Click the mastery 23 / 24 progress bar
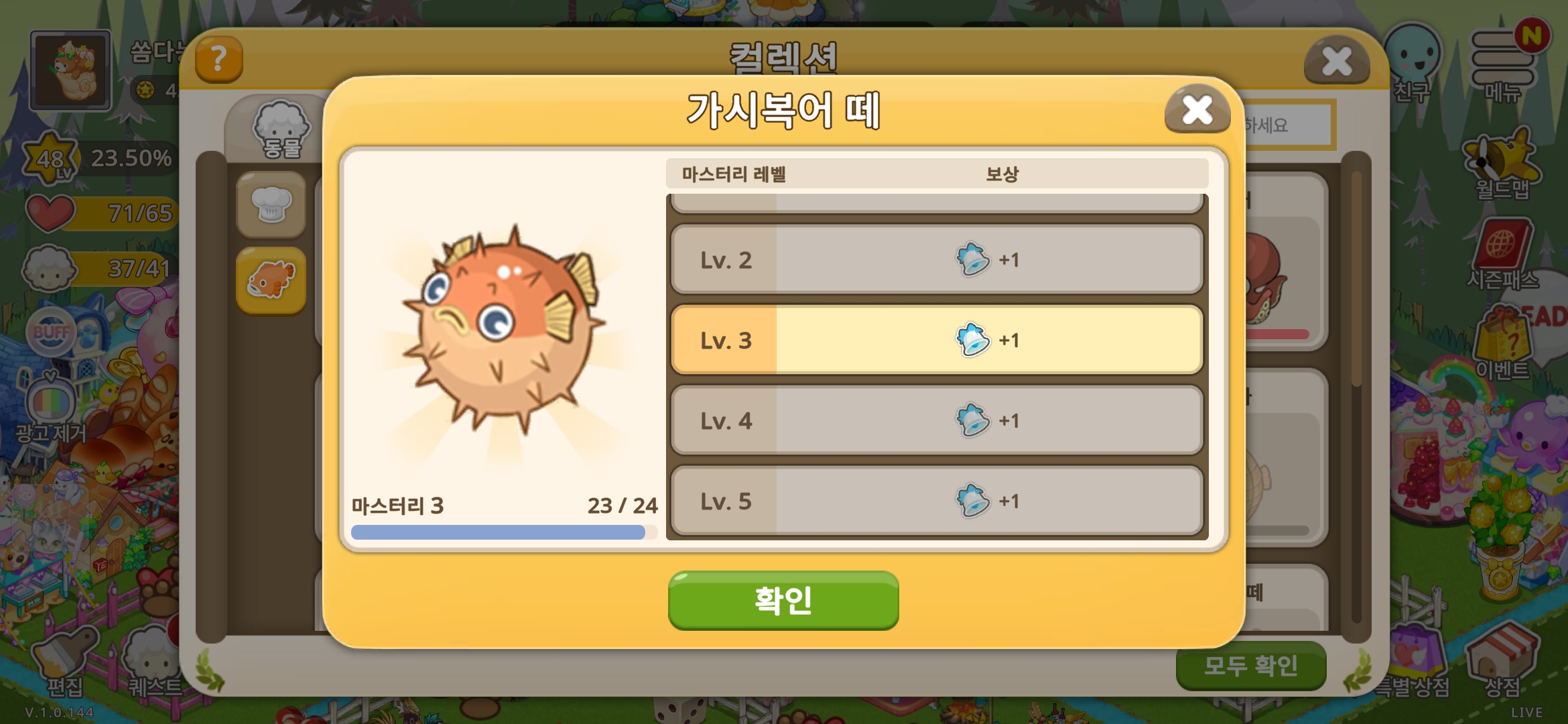 [x=504, y=532]
